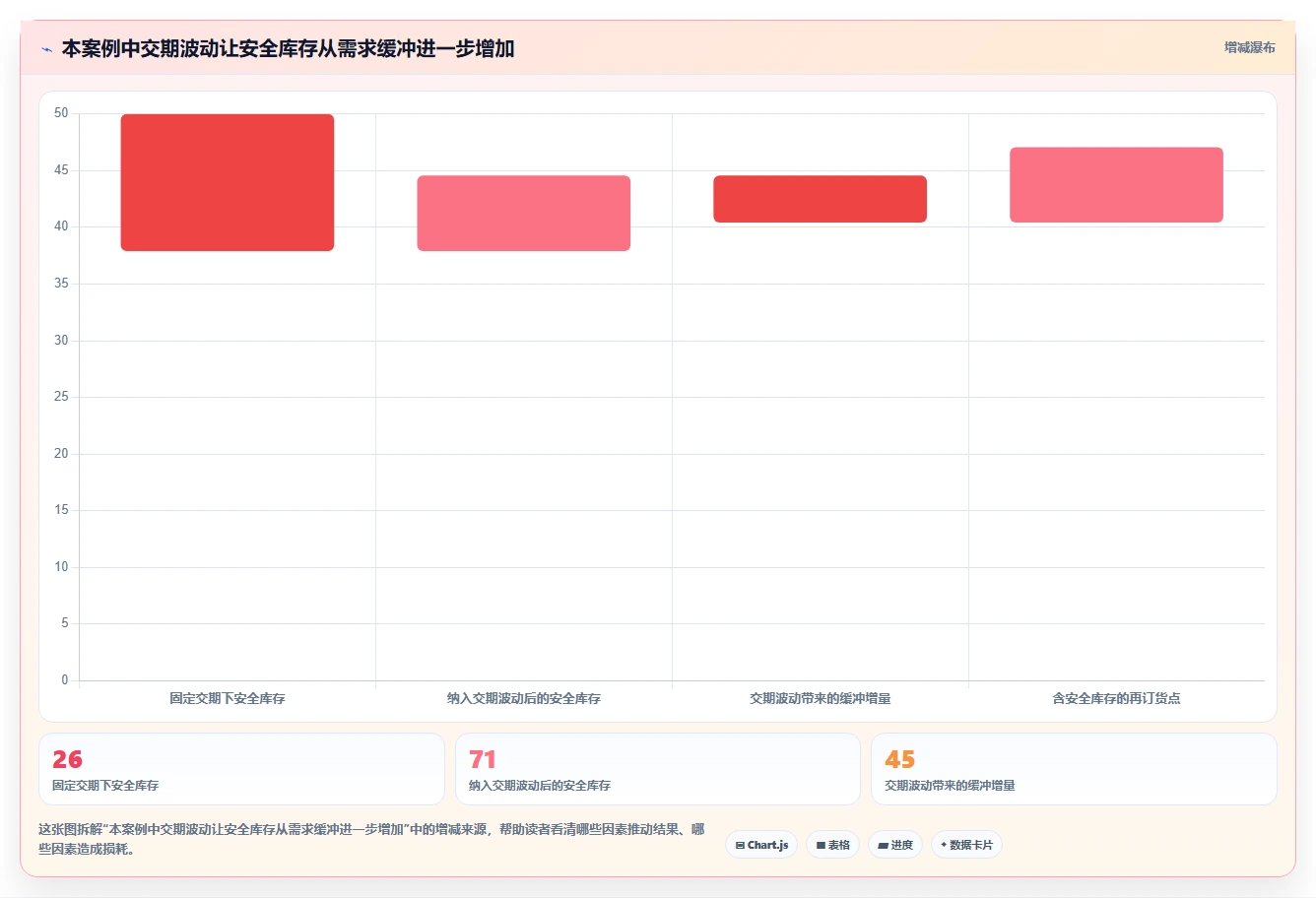Click y-axis value 25
The height and width of the screenshot is (898, 1316).
point(62,397)
